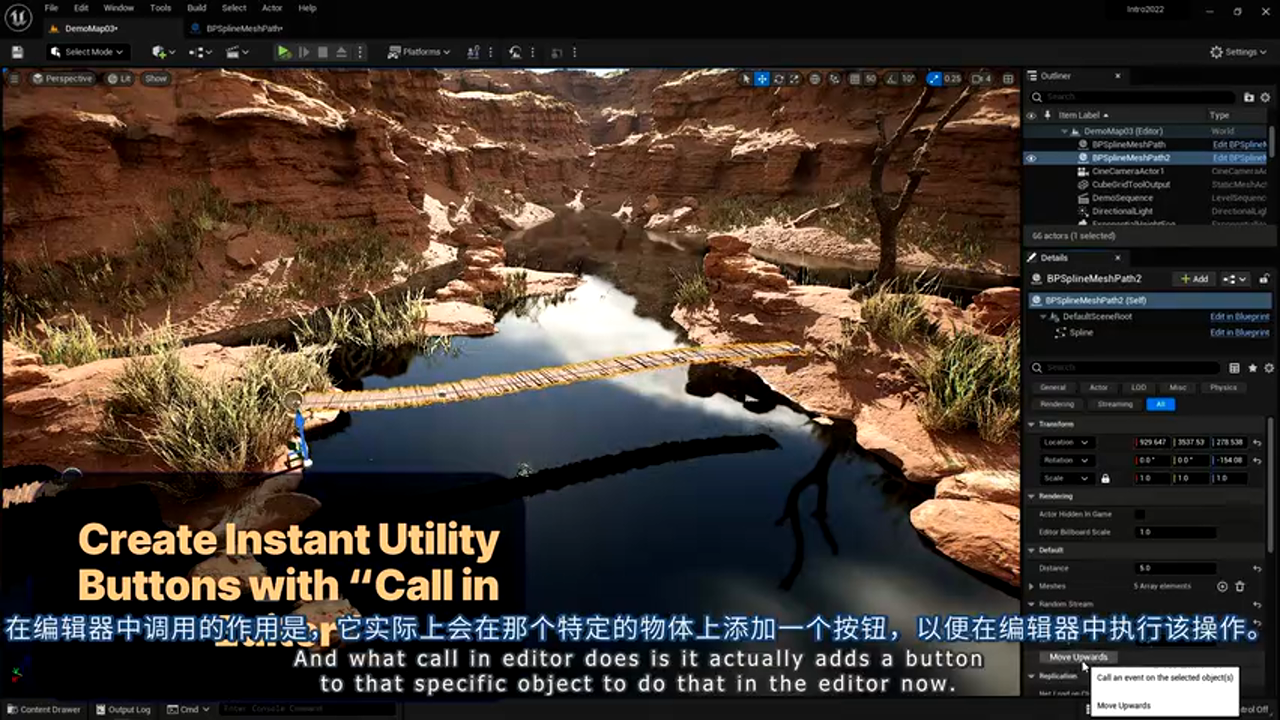
Task: Click the outliner settings gear
Action: tap(1266, 97)
